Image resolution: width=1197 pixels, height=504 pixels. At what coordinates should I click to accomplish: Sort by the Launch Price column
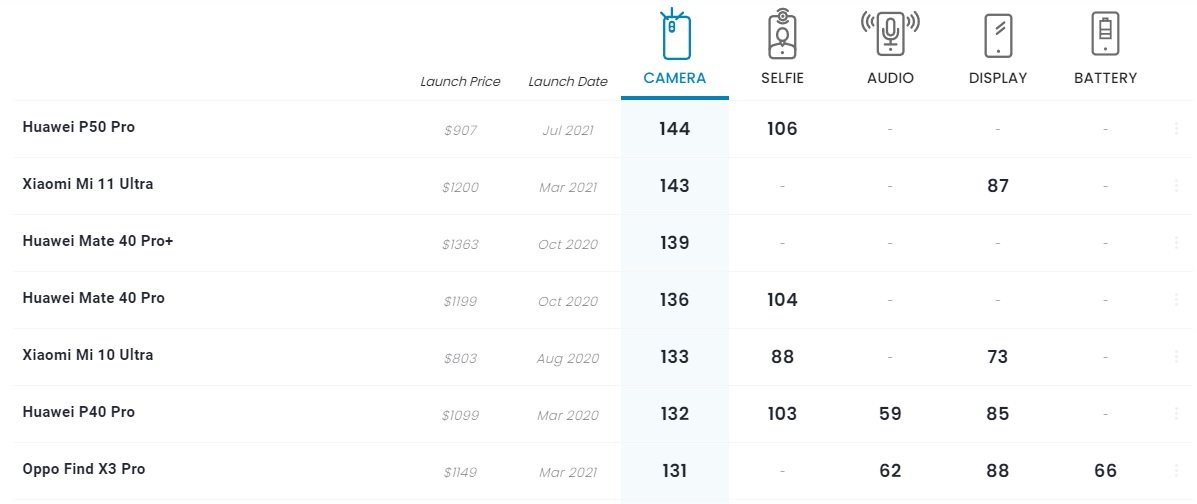click(x=460, y=82)
